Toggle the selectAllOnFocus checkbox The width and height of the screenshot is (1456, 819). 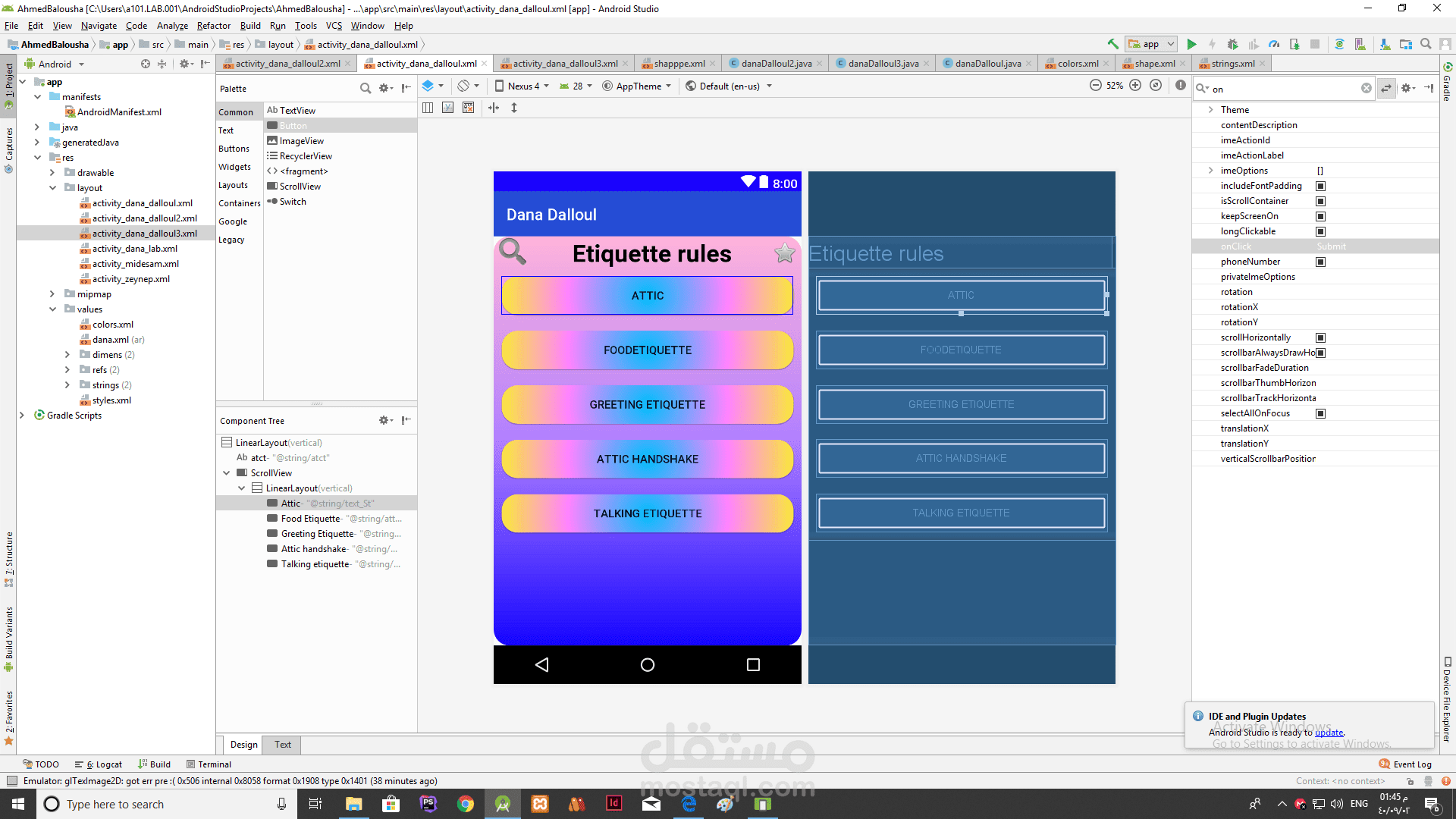pos(1321,413)
